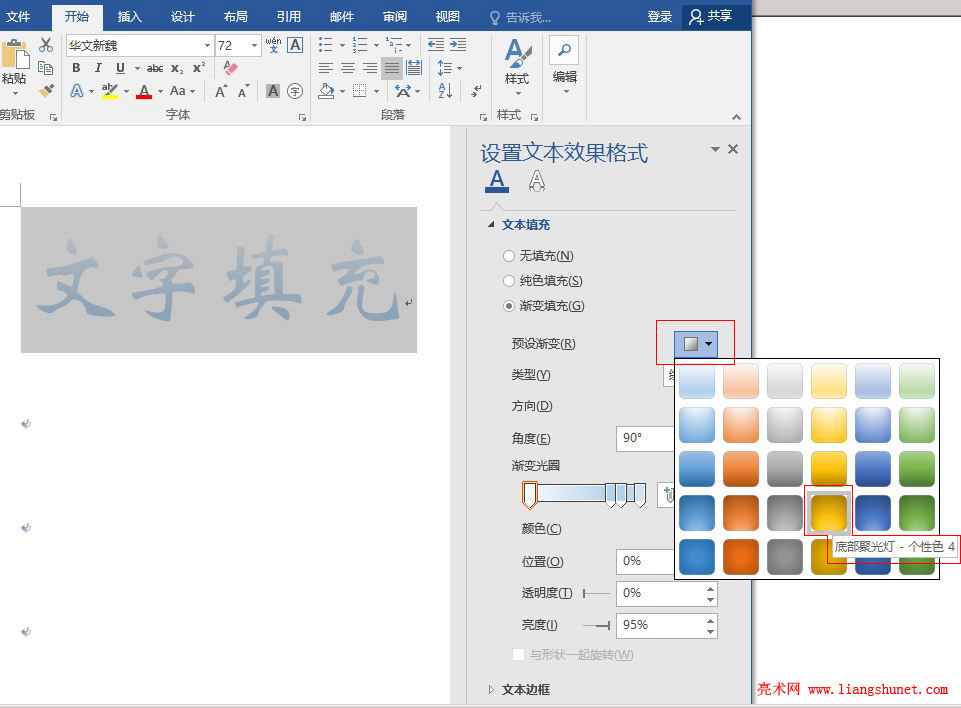Clear all formatting with the eraser icon

(230, 68)
